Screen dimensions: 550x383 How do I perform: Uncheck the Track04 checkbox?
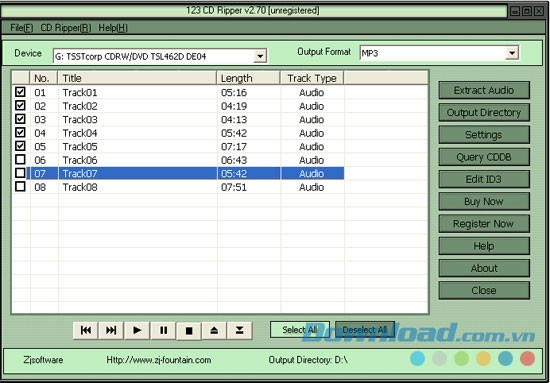click(x=20, y=133)
